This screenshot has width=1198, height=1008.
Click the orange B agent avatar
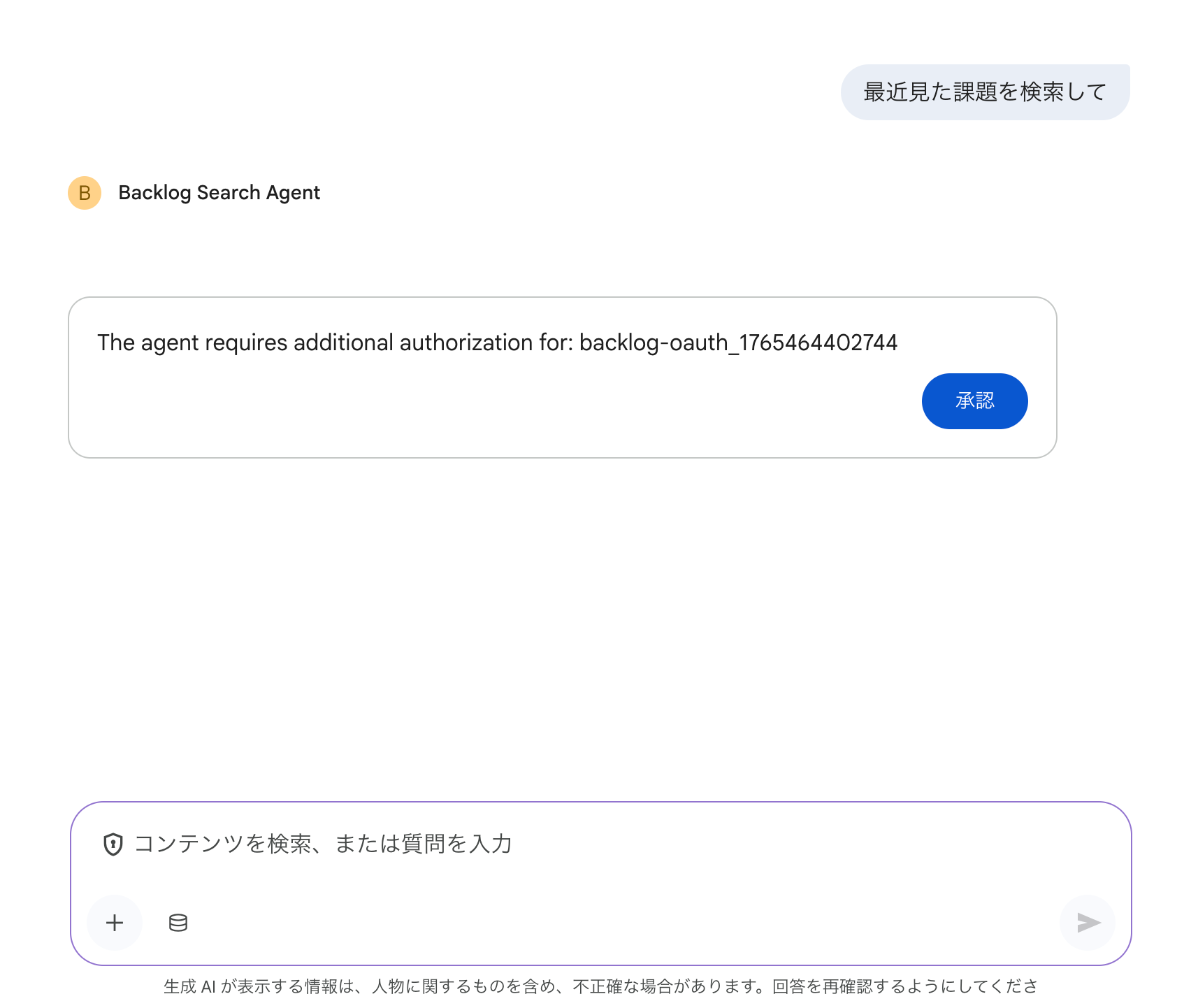(x=85, y=193)
